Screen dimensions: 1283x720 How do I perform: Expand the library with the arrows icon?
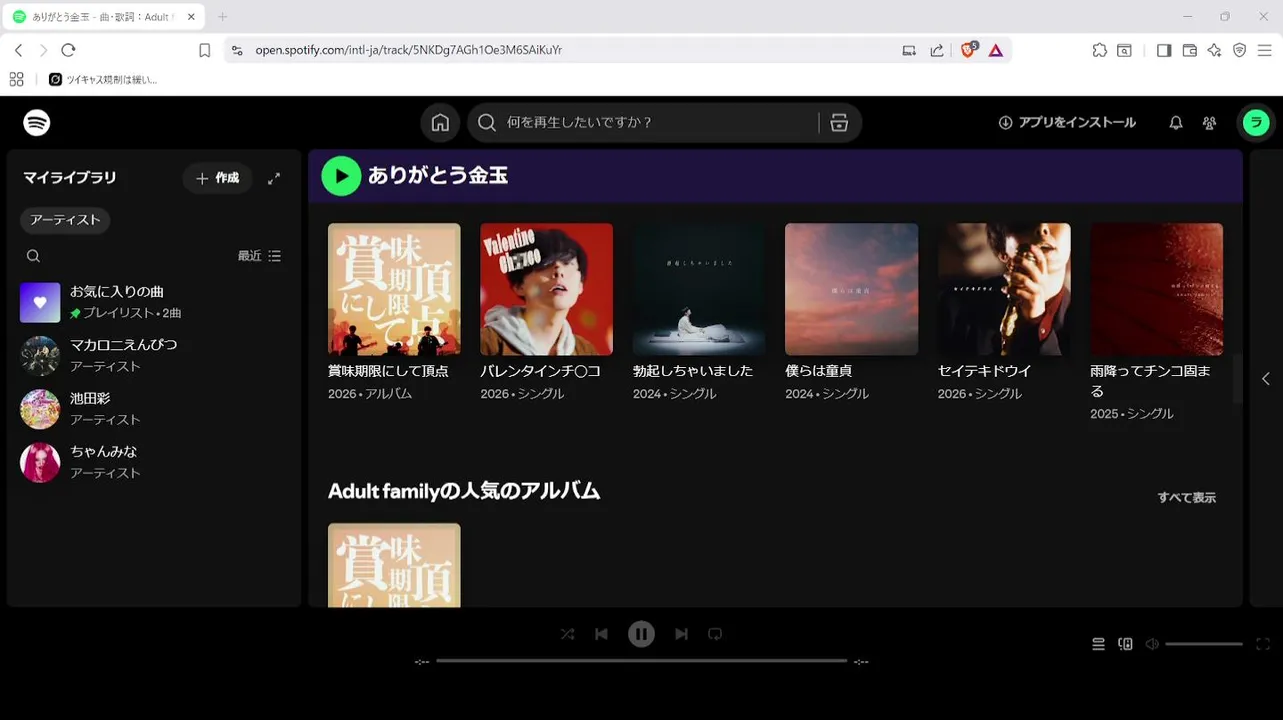point(274,178)
